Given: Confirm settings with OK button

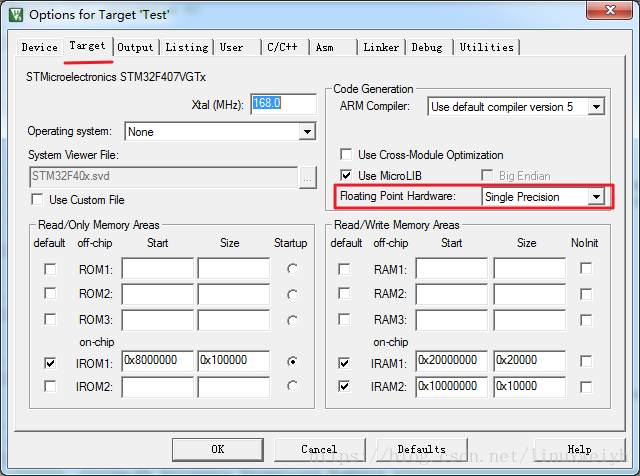Looking at the screenshot, I should click(x=218, y=449).
